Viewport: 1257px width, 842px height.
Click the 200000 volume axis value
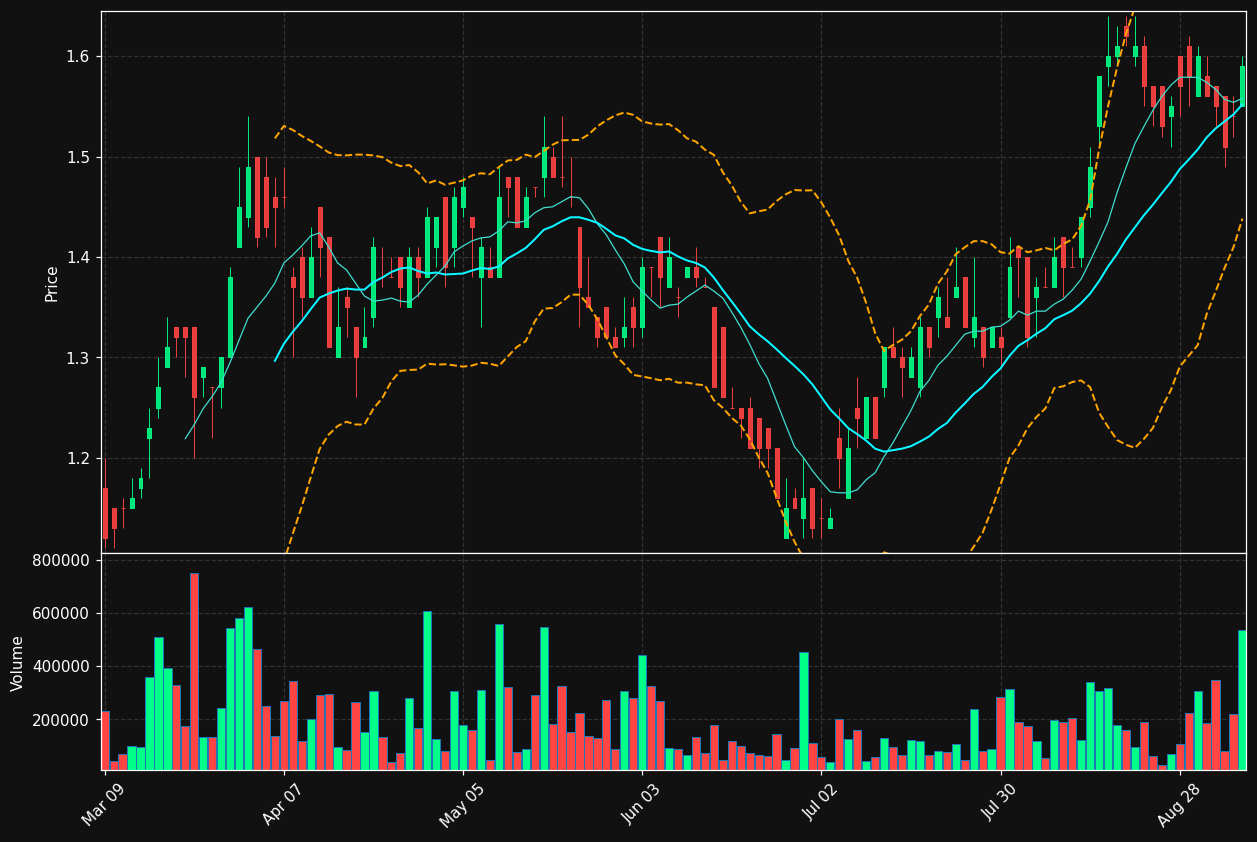tap(61, 721)
